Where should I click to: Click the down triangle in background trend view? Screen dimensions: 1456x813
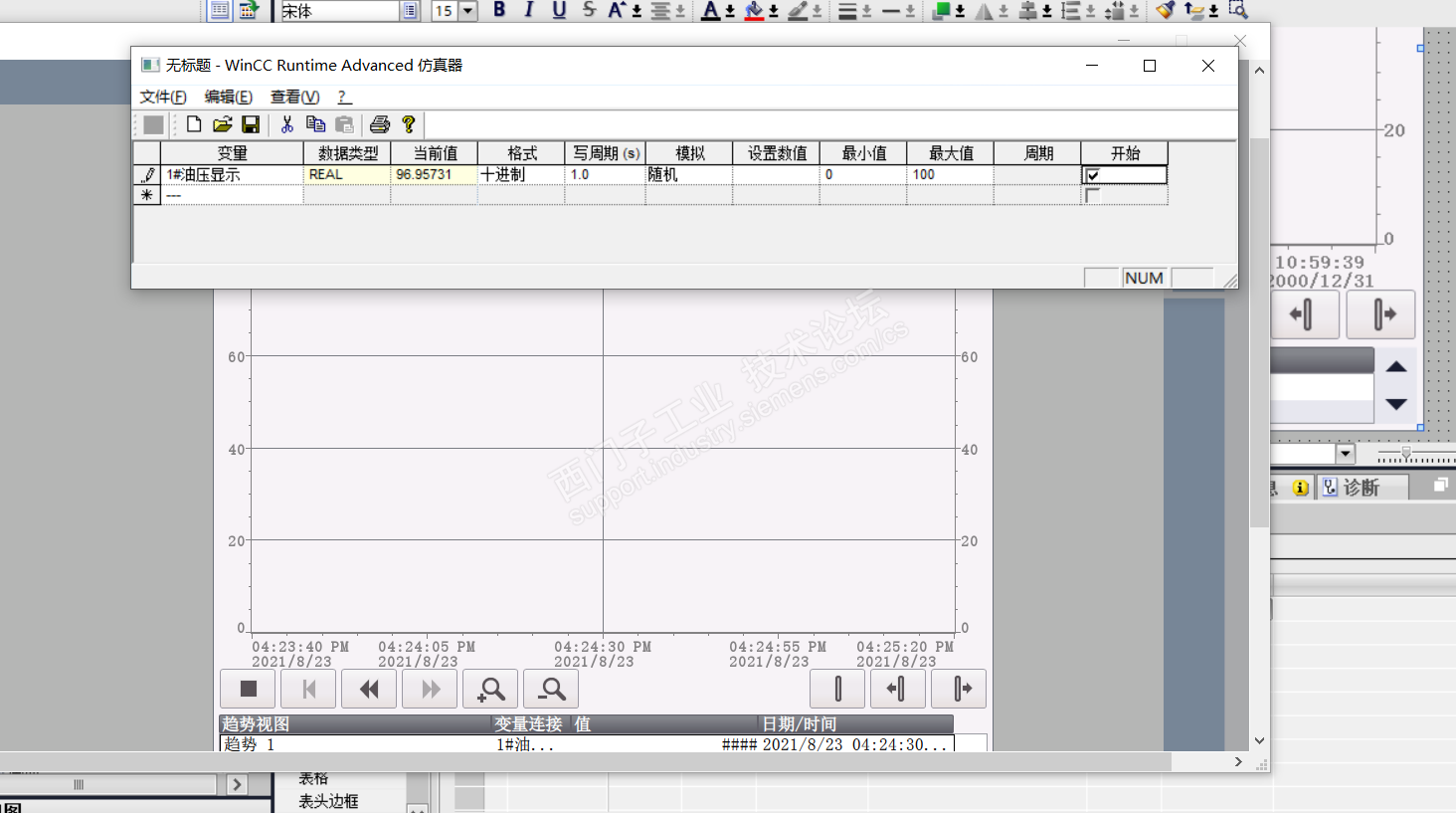pyautogui.click(x=1396, y=404)
